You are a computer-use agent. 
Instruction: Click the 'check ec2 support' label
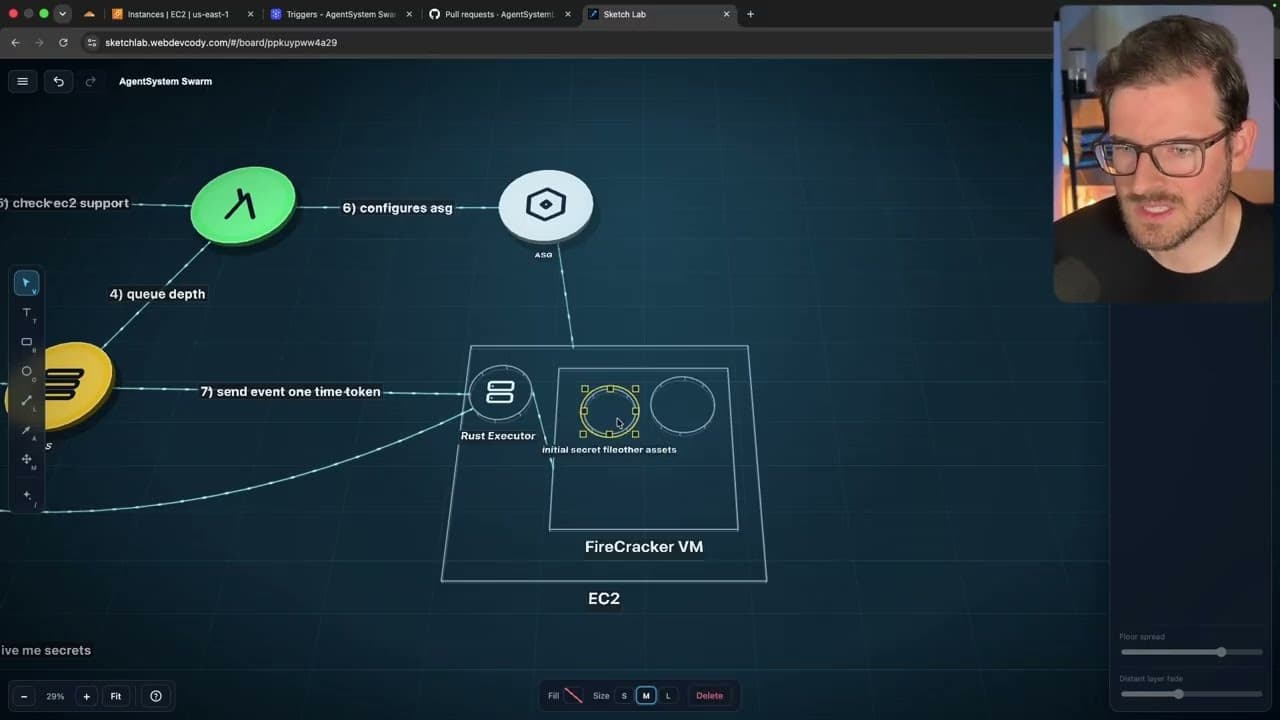[x=64, y=203]
